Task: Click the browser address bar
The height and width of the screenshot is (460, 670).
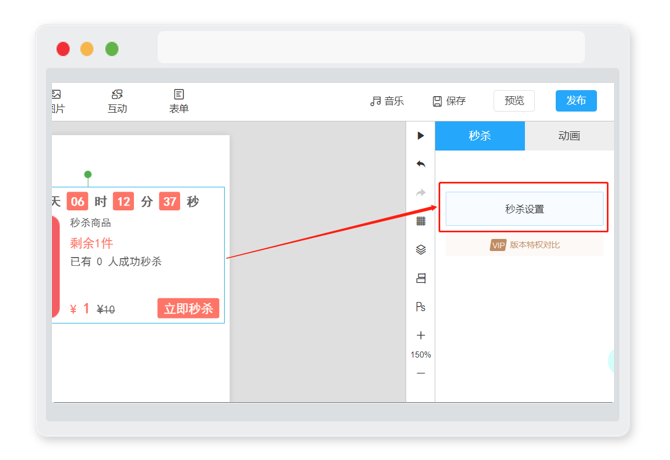Action: [371, 47]
